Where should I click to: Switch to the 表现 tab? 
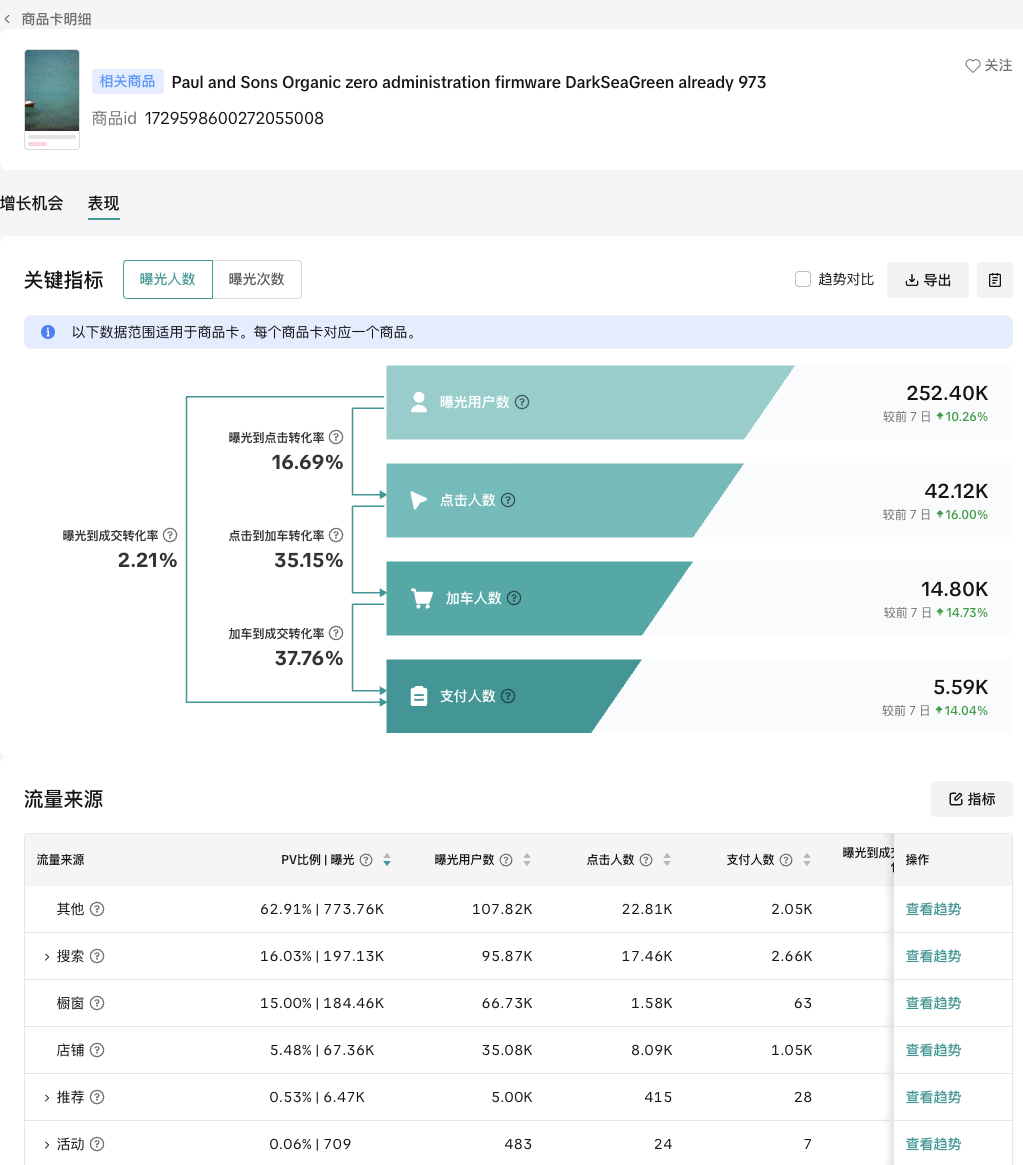(x=103, y=204)
